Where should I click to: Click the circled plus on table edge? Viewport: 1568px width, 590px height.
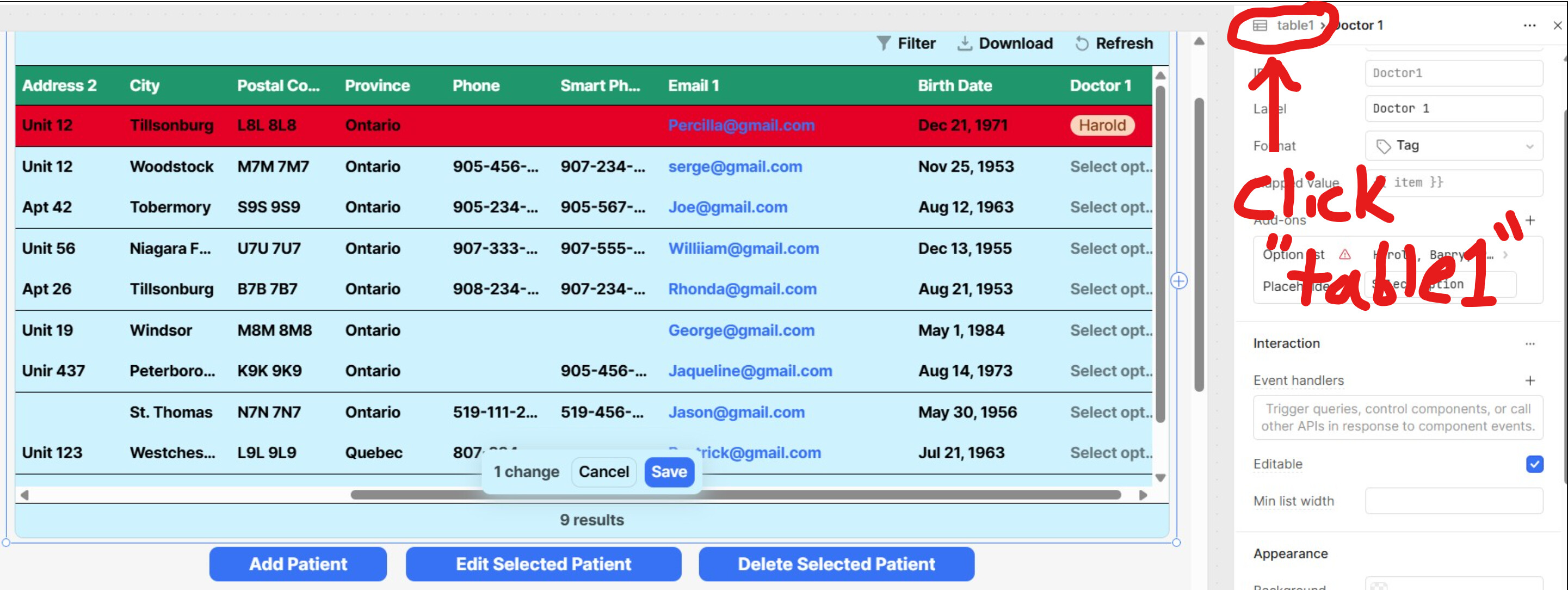coord(1179,281)
